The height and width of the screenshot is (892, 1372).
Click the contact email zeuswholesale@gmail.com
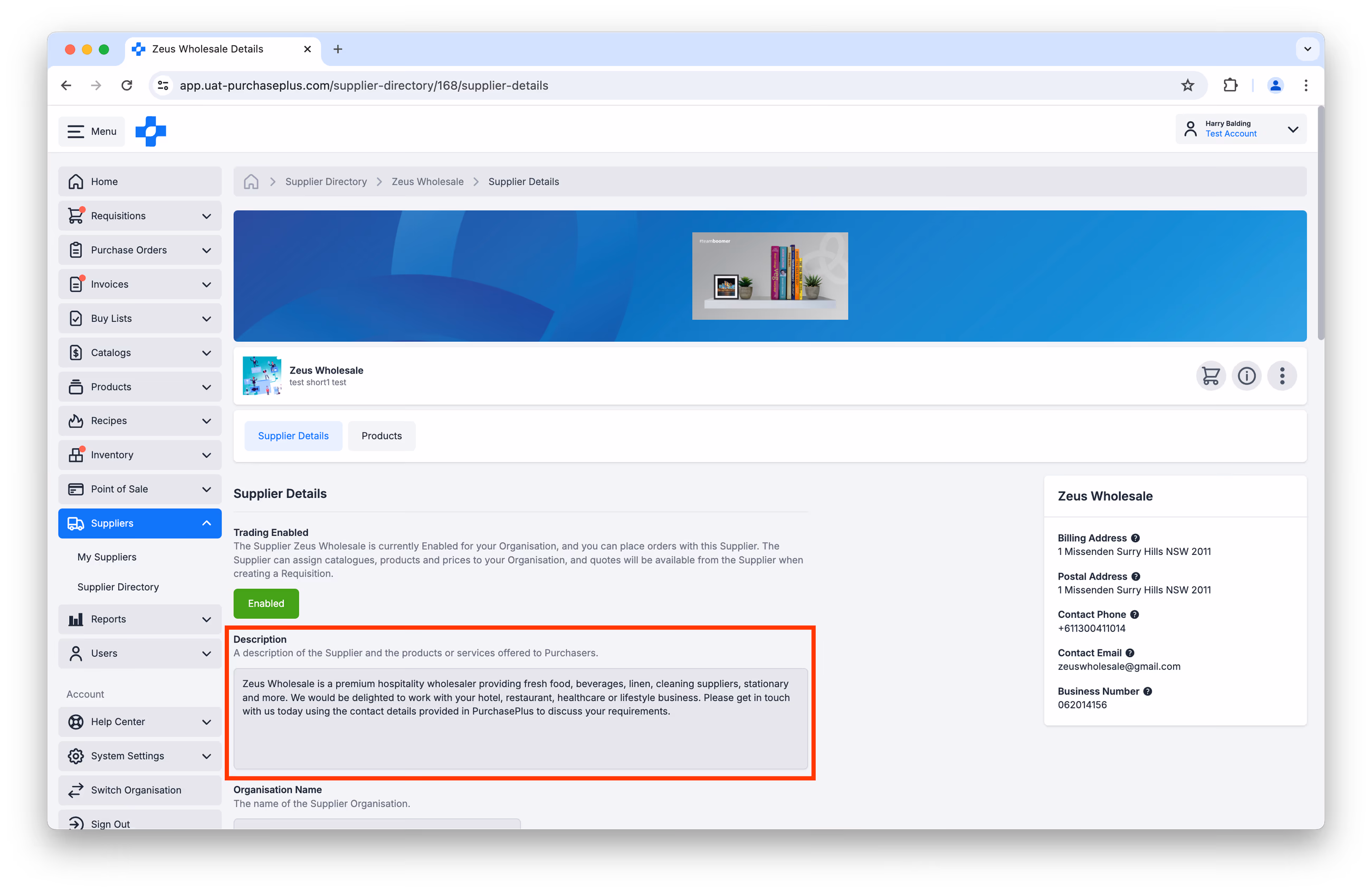click(1118, 666)
